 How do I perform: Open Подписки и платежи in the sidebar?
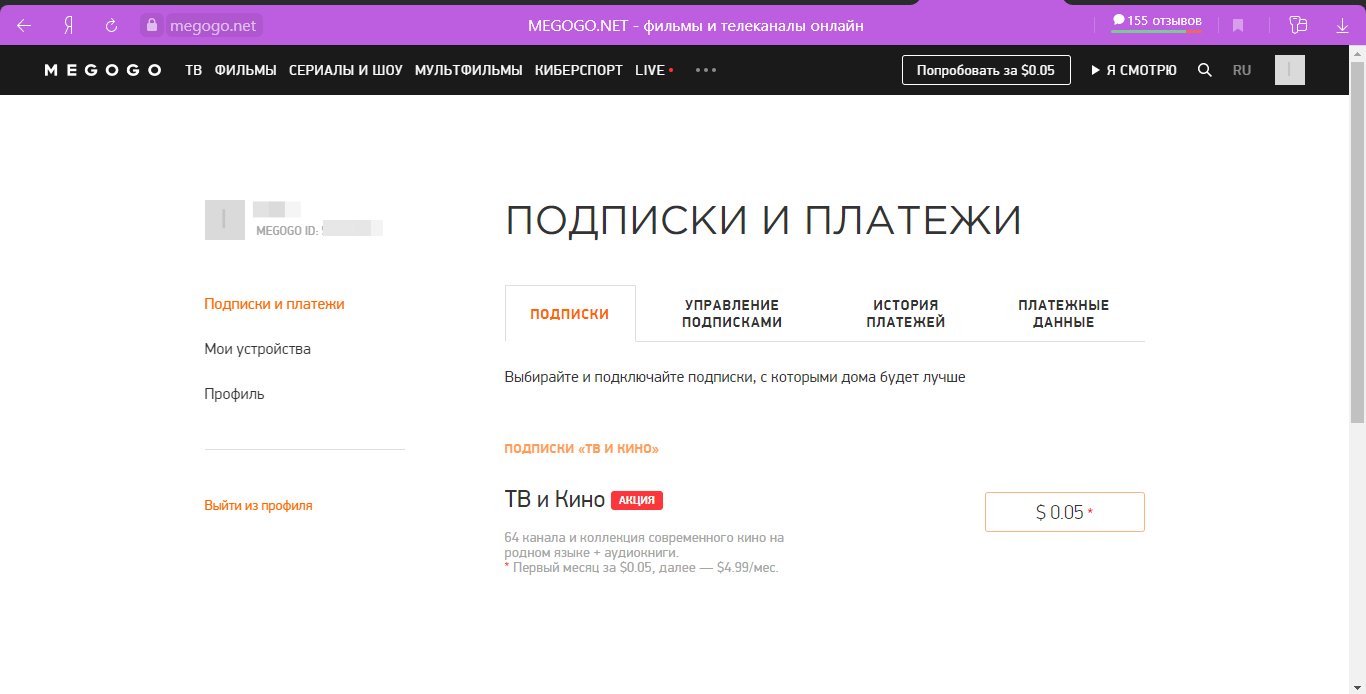[x=274, y=304]
